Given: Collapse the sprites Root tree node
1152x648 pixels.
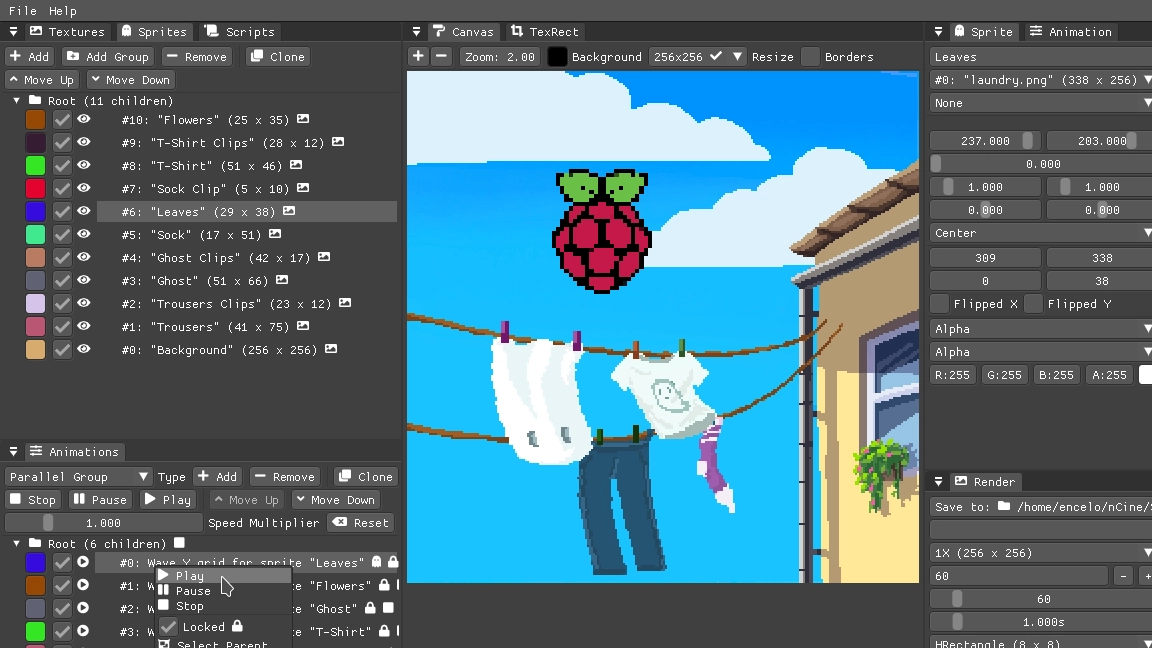Looking at the screenshot, I should click(16, 100).
